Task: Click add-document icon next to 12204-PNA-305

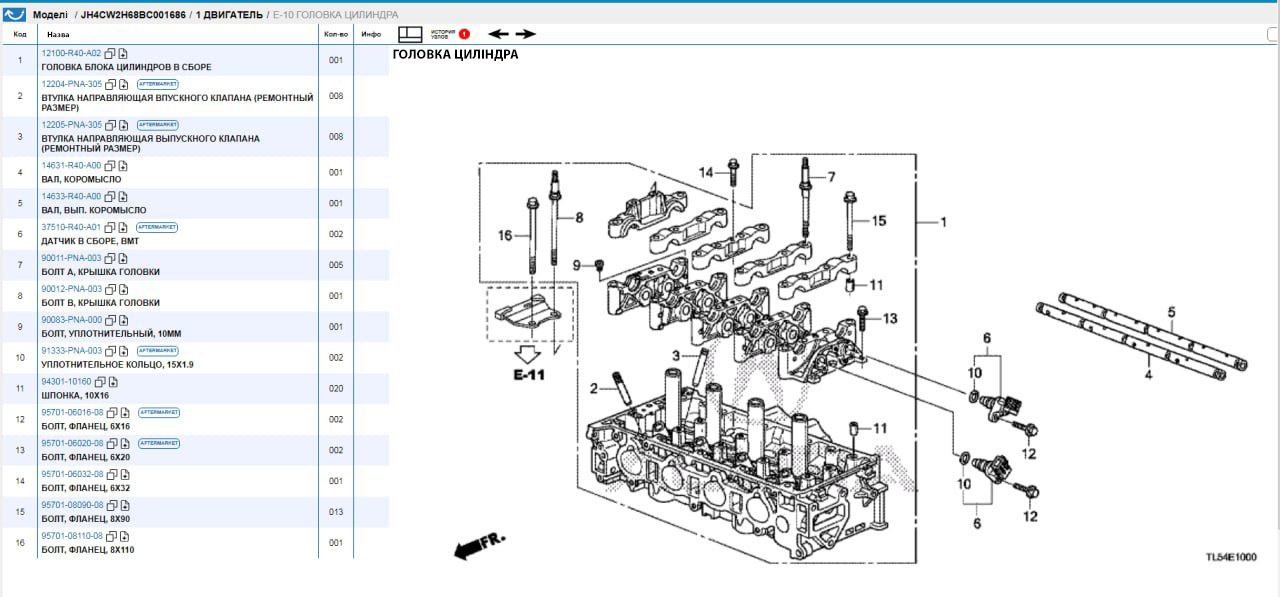Action: pyautogui.click(x=124, y=84)
